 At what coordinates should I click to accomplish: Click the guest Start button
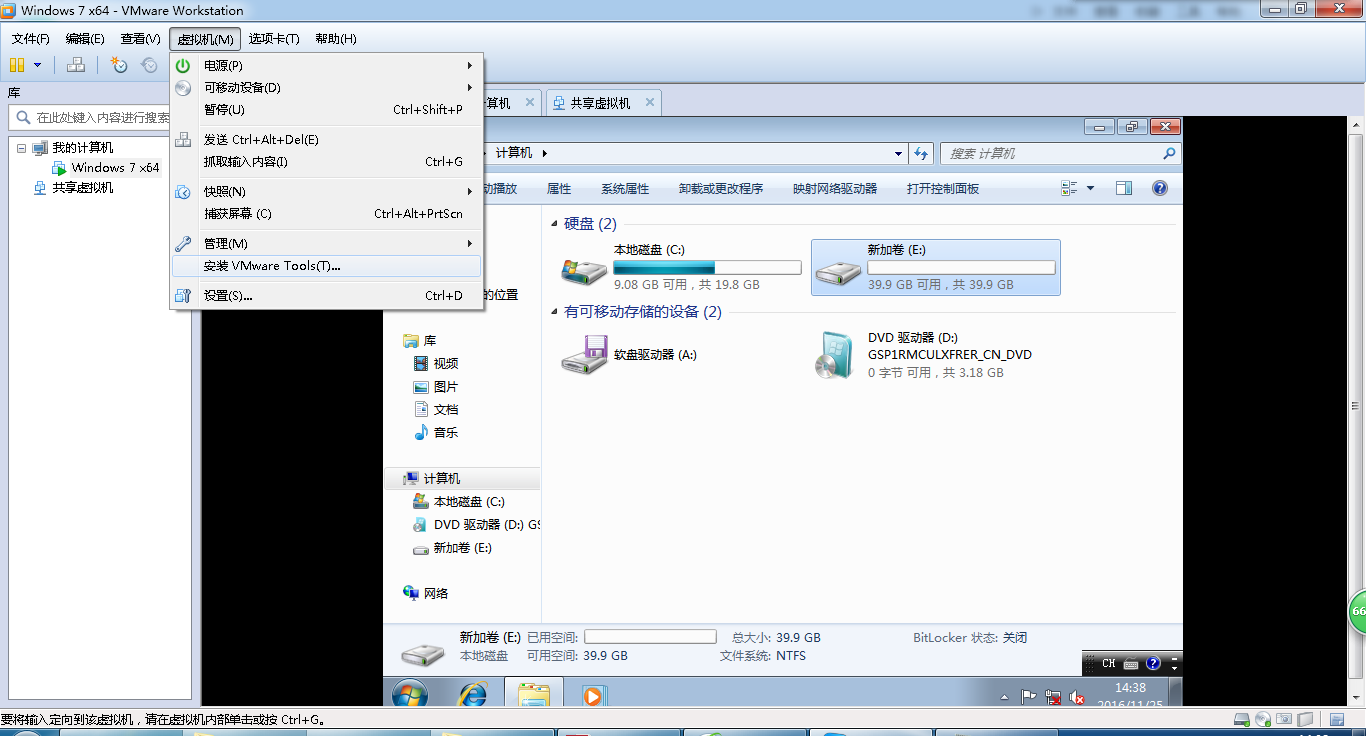pyautogui.click(x=410, y=694)
